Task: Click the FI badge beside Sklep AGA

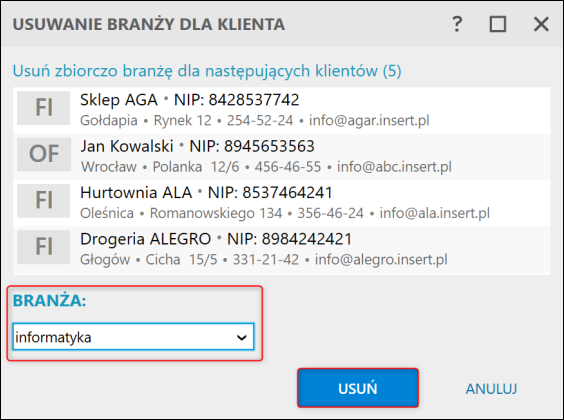Action: (44, 108)
